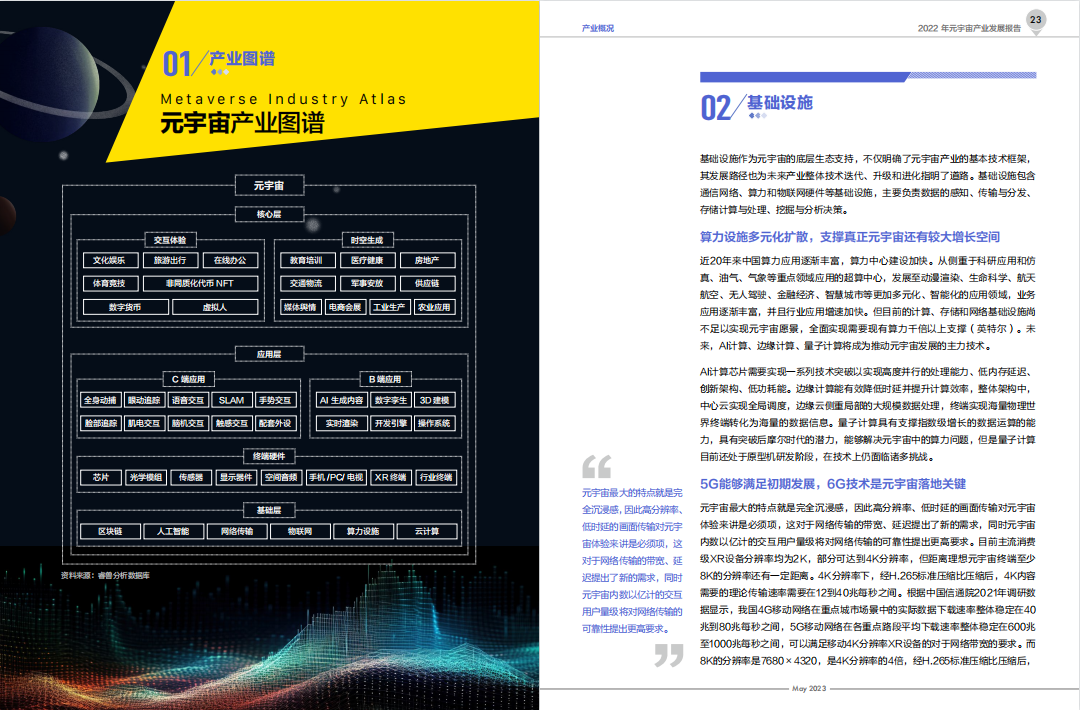Select the "眼动追踪" box
The image size is (1080, 710).
144,400
